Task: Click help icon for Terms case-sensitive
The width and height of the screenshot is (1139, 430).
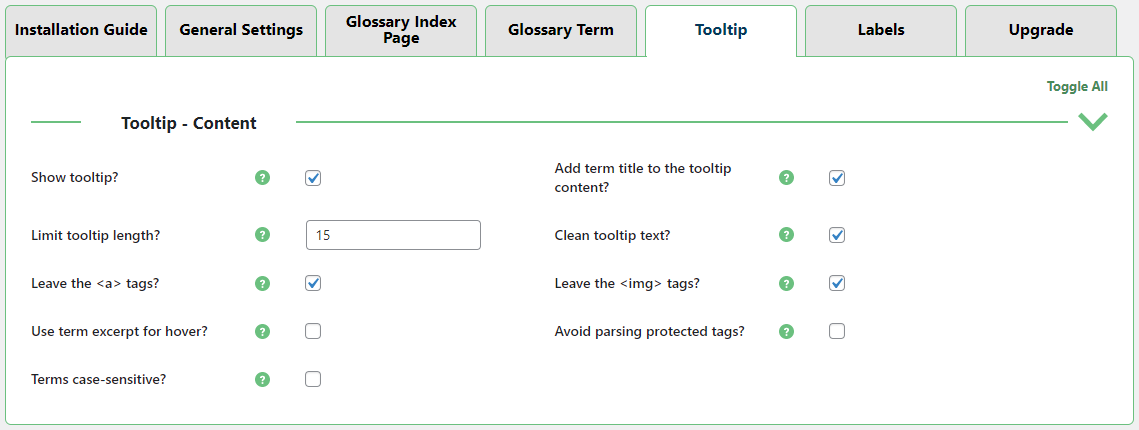Action: (x=262, y=379)
